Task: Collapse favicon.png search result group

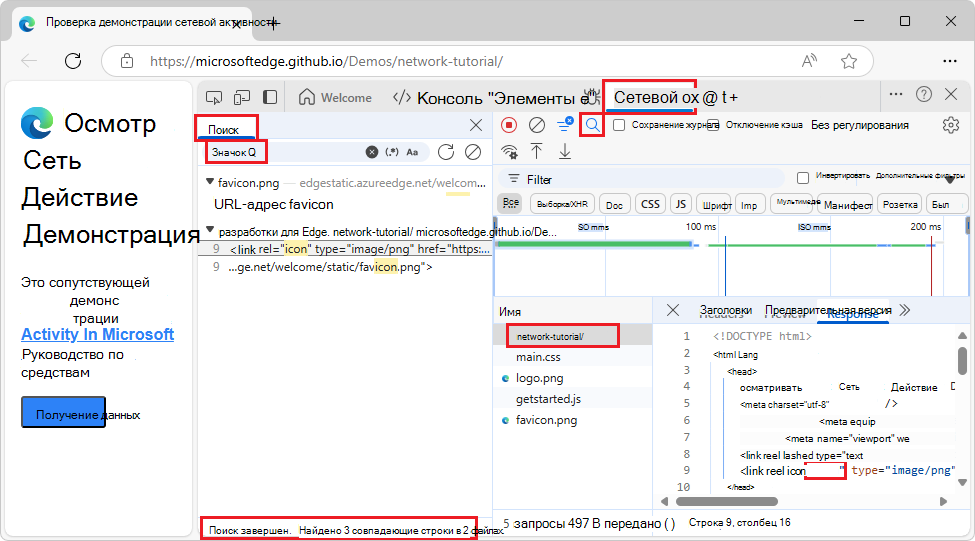Action: click(210, 182)
